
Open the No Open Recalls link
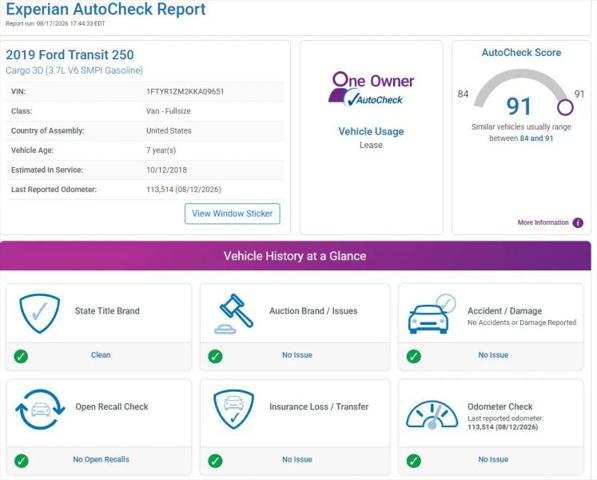click(x=101, y=459)
